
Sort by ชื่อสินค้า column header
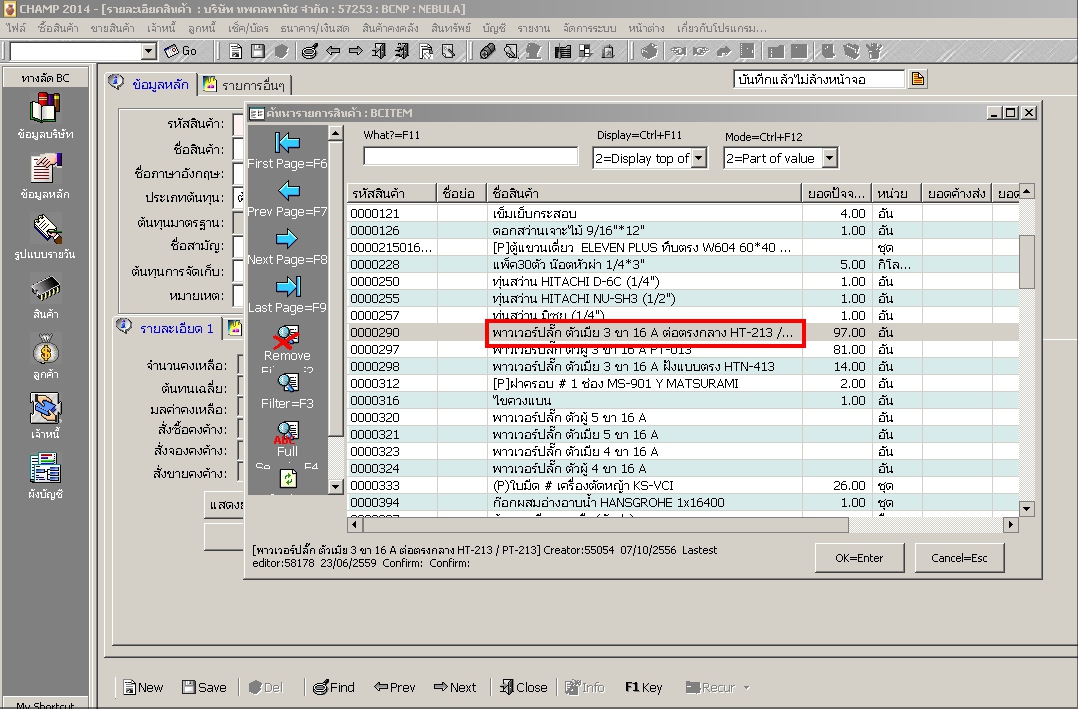(x=644, y=193)
